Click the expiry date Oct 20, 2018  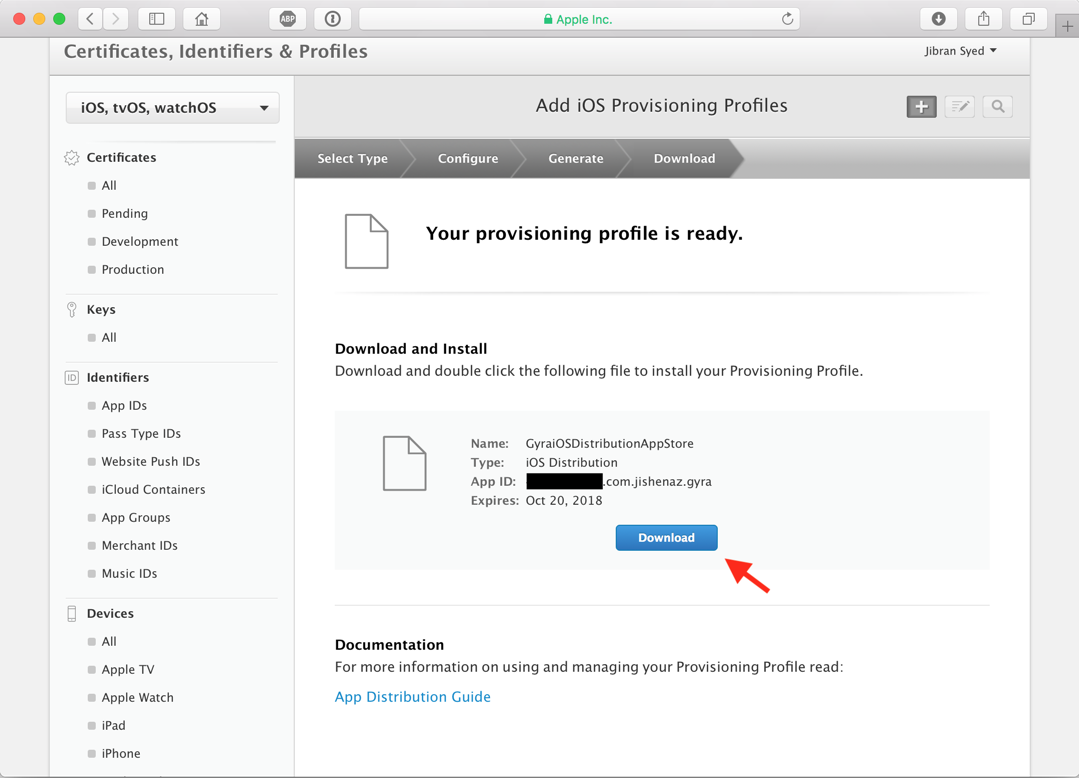pos(564,501)
